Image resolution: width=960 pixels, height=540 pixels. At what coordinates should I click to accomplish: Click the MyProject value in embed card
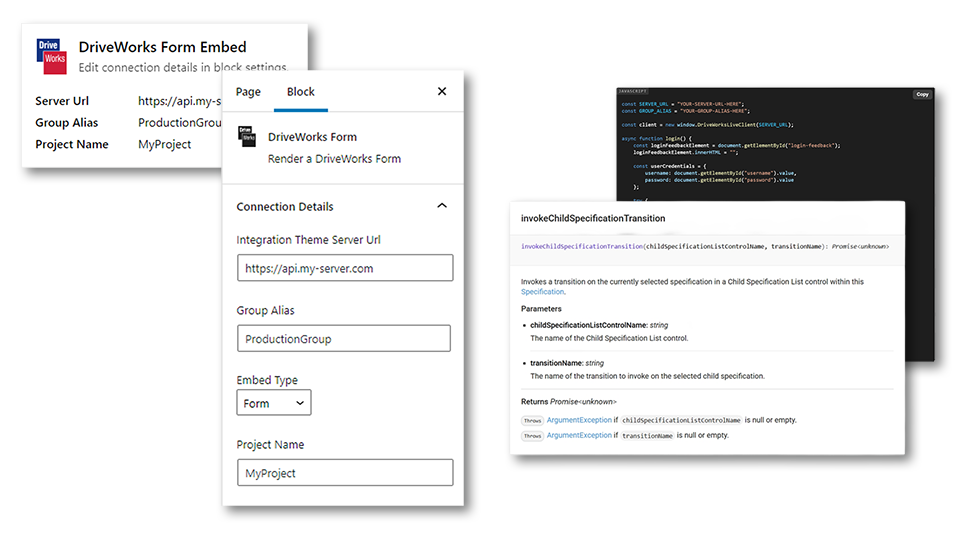(x=164, y=145)
